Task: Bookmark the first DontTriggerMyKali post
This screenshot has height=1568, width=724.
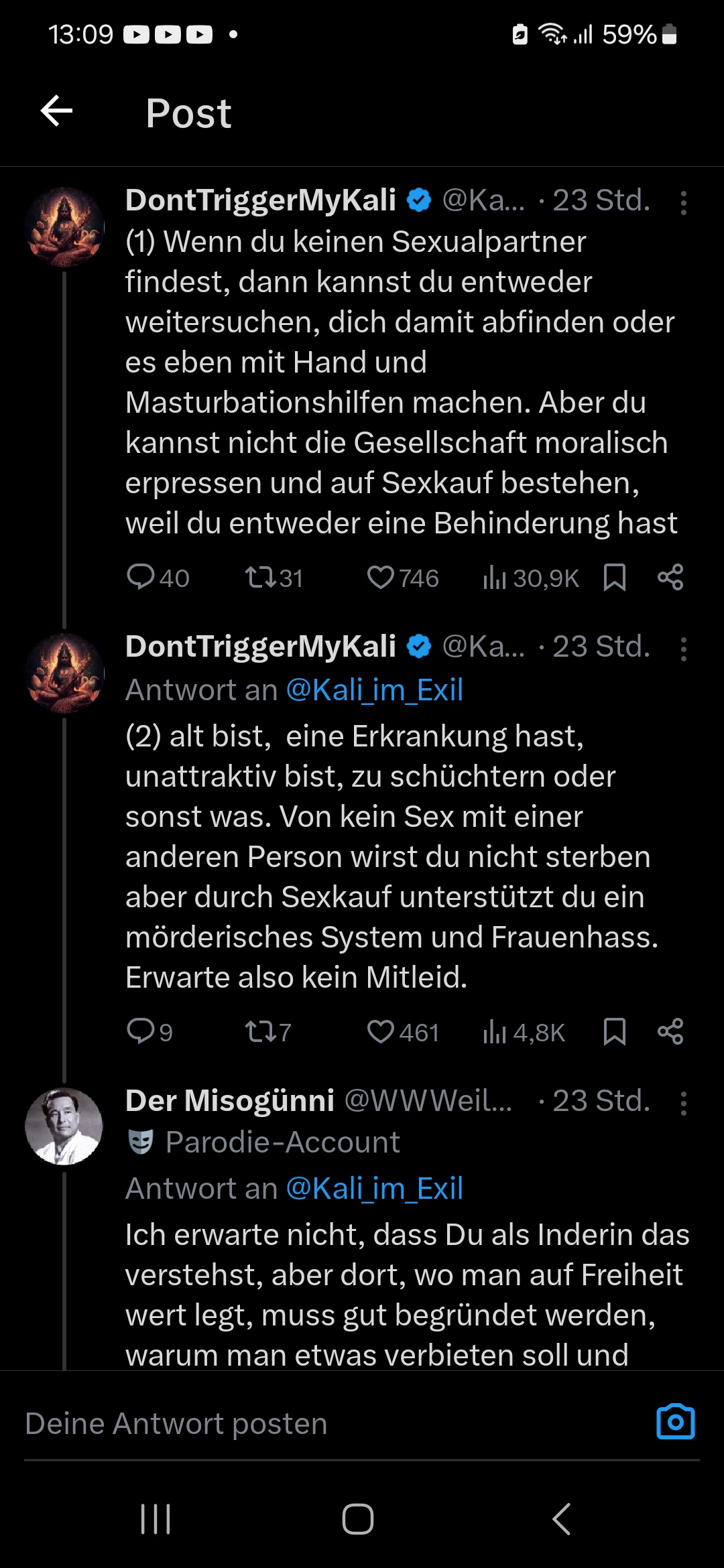Action: [x=614, y=578]
